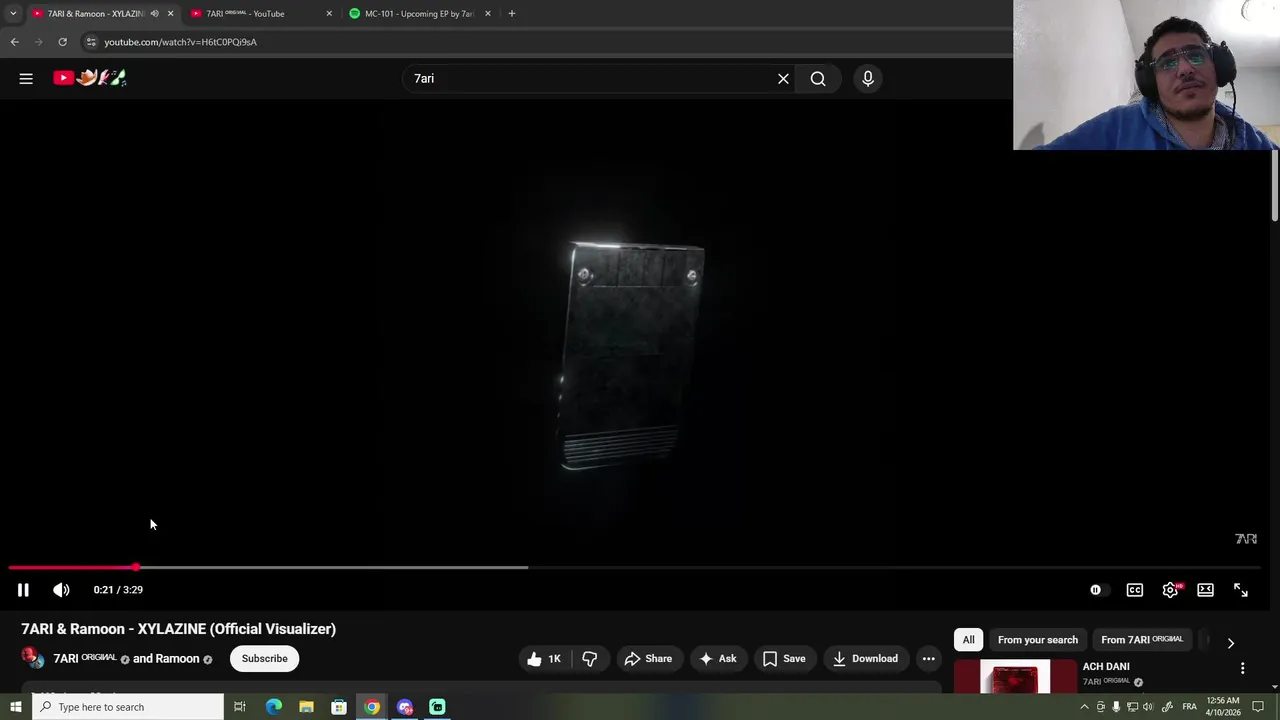This screenshot has height=720, width=1280.
Task: View site information icon in address bar
Action: (x=91, y=42)
